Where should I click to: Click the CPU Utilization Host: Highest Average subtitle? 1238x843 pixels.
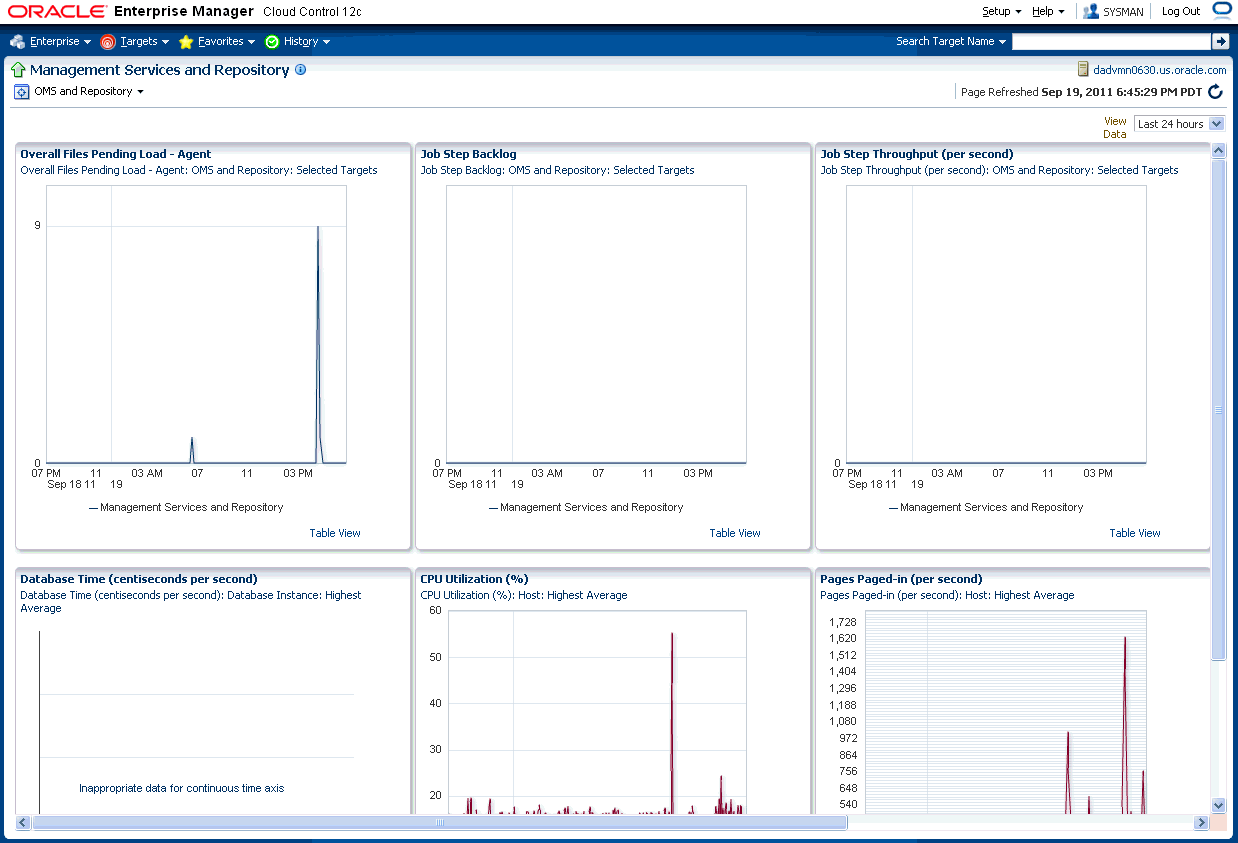(x=524, y=595)
